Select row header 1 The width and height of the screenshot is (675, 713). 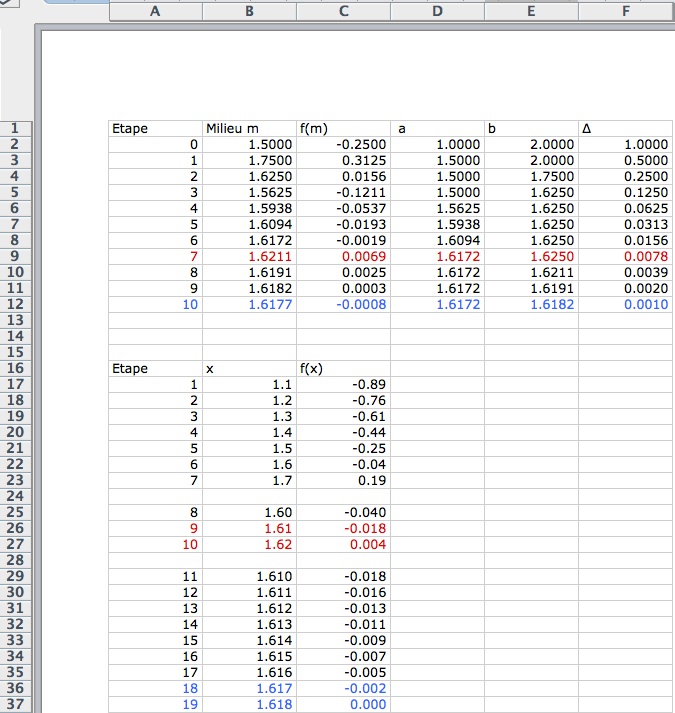coord(17,129)
